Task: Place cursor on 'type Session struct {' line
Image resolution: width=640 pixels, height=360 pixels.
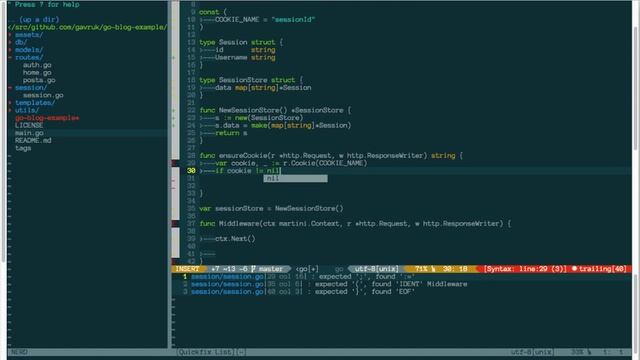Action: [241, 42]
